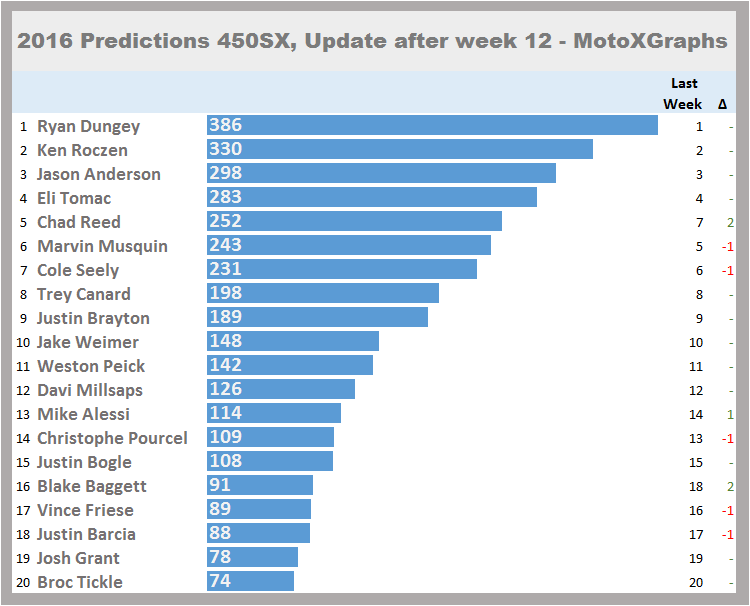Select Cole Seely's name

tap(78, 270)
